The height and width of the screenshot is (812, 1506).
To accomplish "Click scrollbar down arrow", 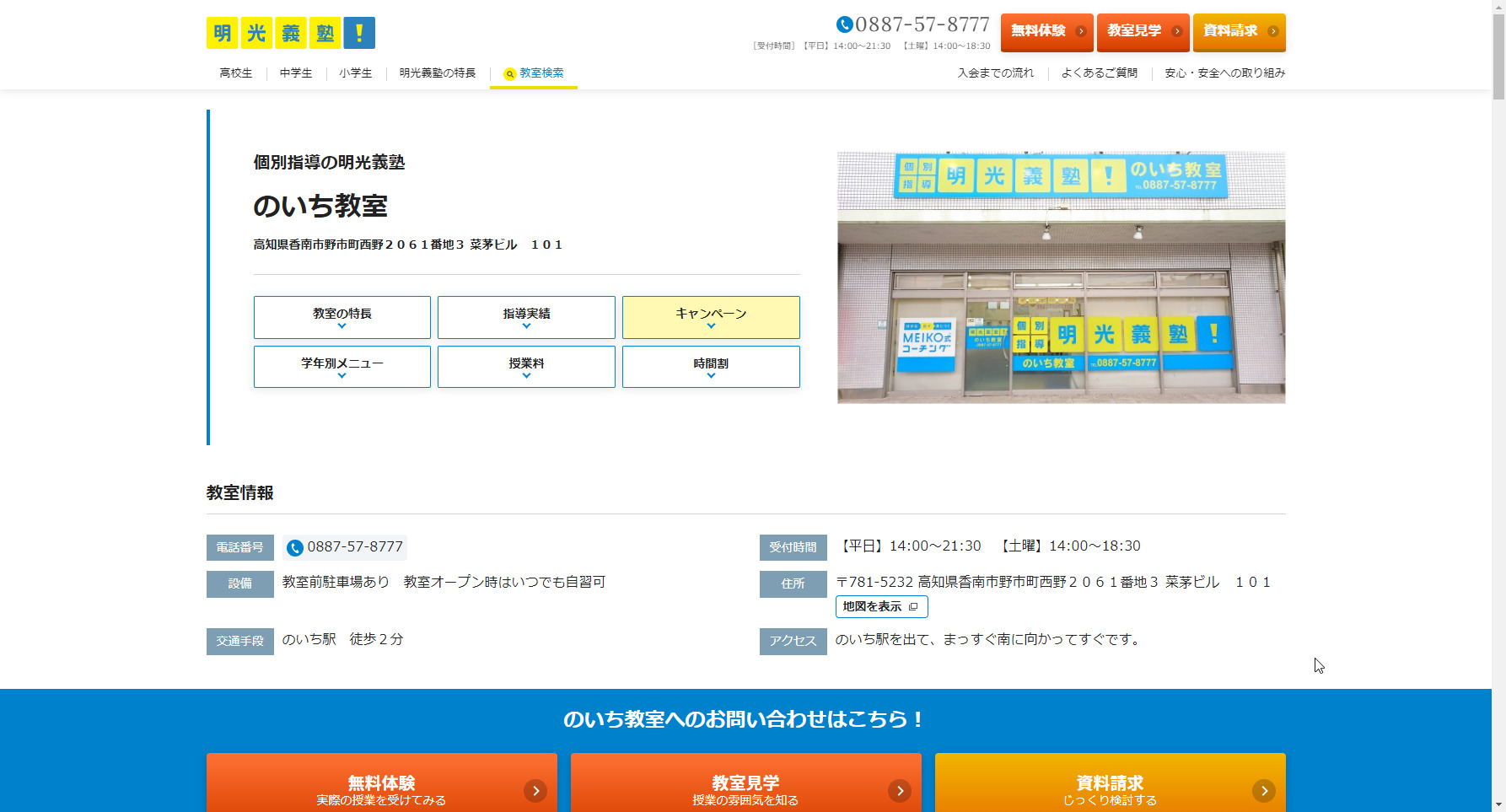I will 1498,805.
